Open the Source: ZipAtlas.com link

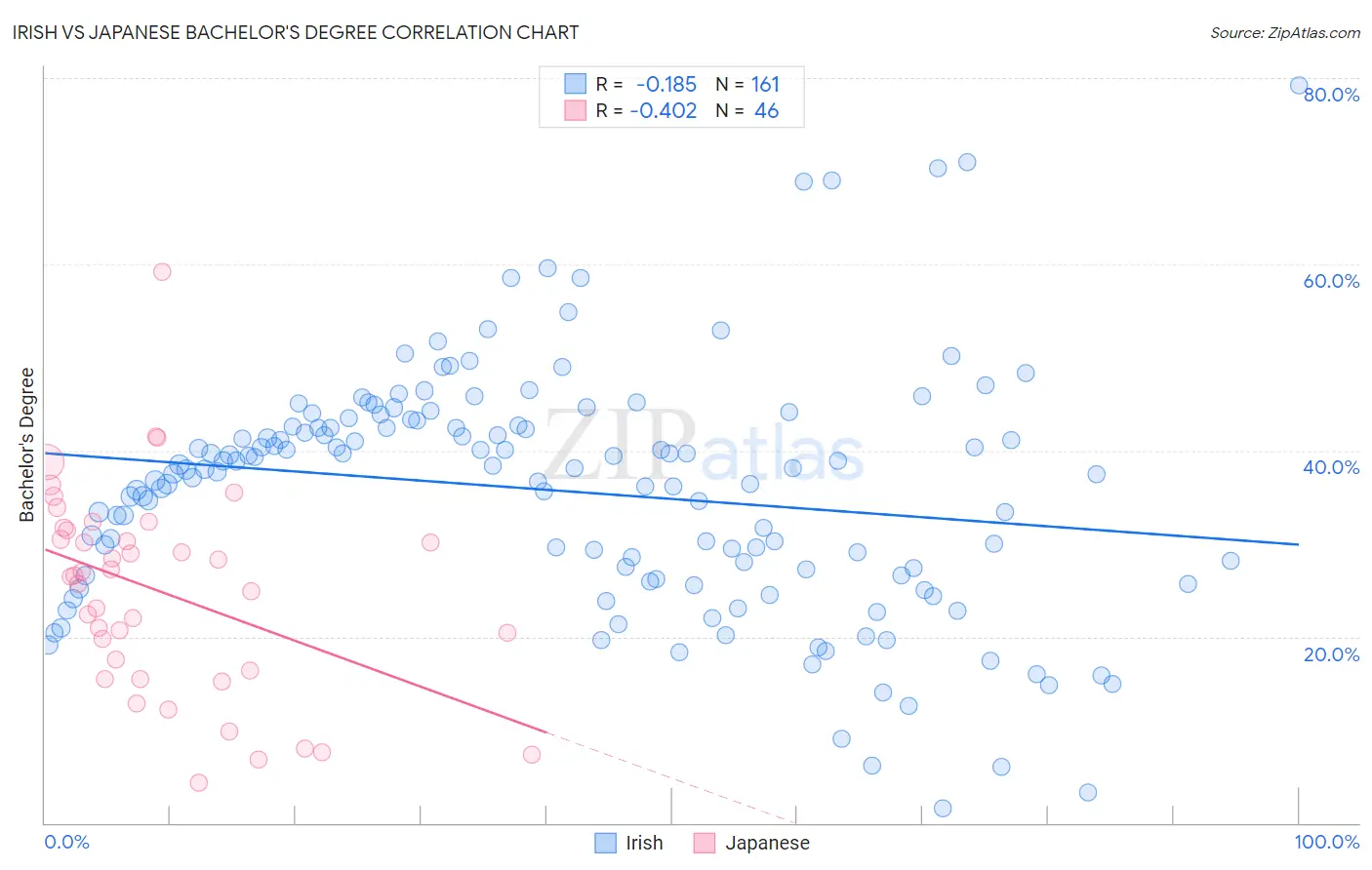pyautogui.click(x=1285, y=32)
